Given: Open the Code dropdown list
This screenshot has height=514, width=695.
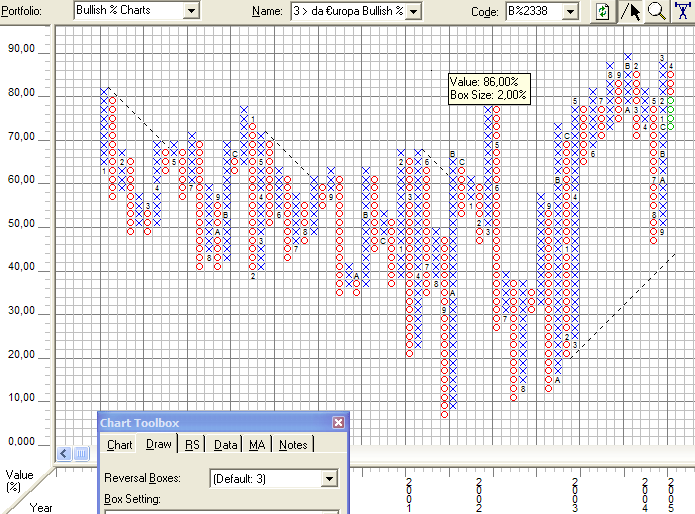Looking at the screenshot, I should [571, 11].
